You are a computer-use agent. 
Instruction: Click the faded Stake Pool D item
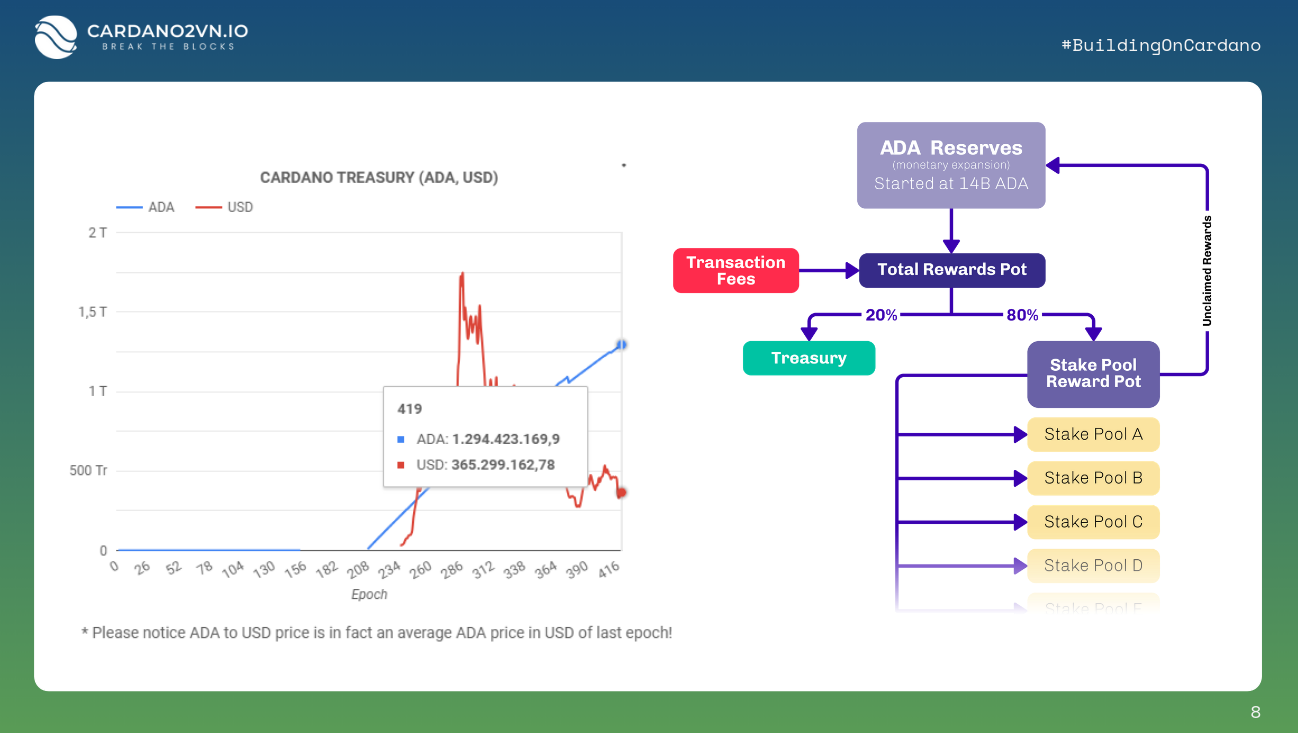pyautogui.click(x=1093, y=566)
